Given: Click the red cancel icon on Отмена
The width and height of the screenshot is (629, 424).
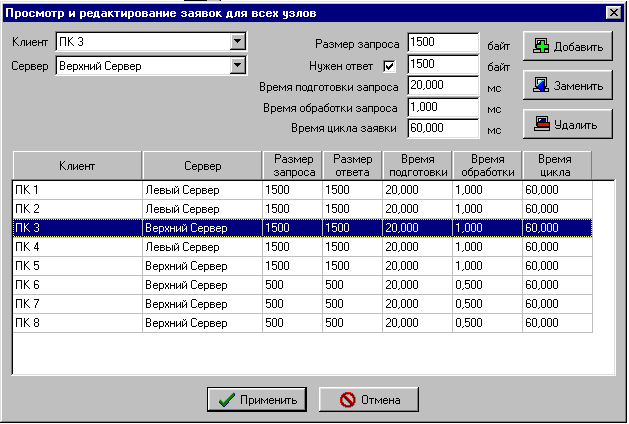Looking at the screenshot, I should (x=348, y=399).
